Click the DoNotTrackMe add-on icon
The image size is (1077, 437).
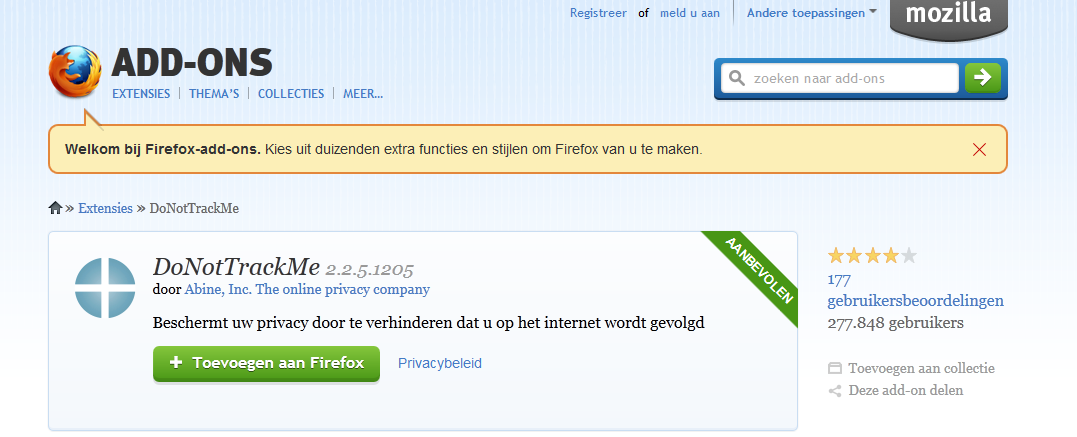(105, 288)
